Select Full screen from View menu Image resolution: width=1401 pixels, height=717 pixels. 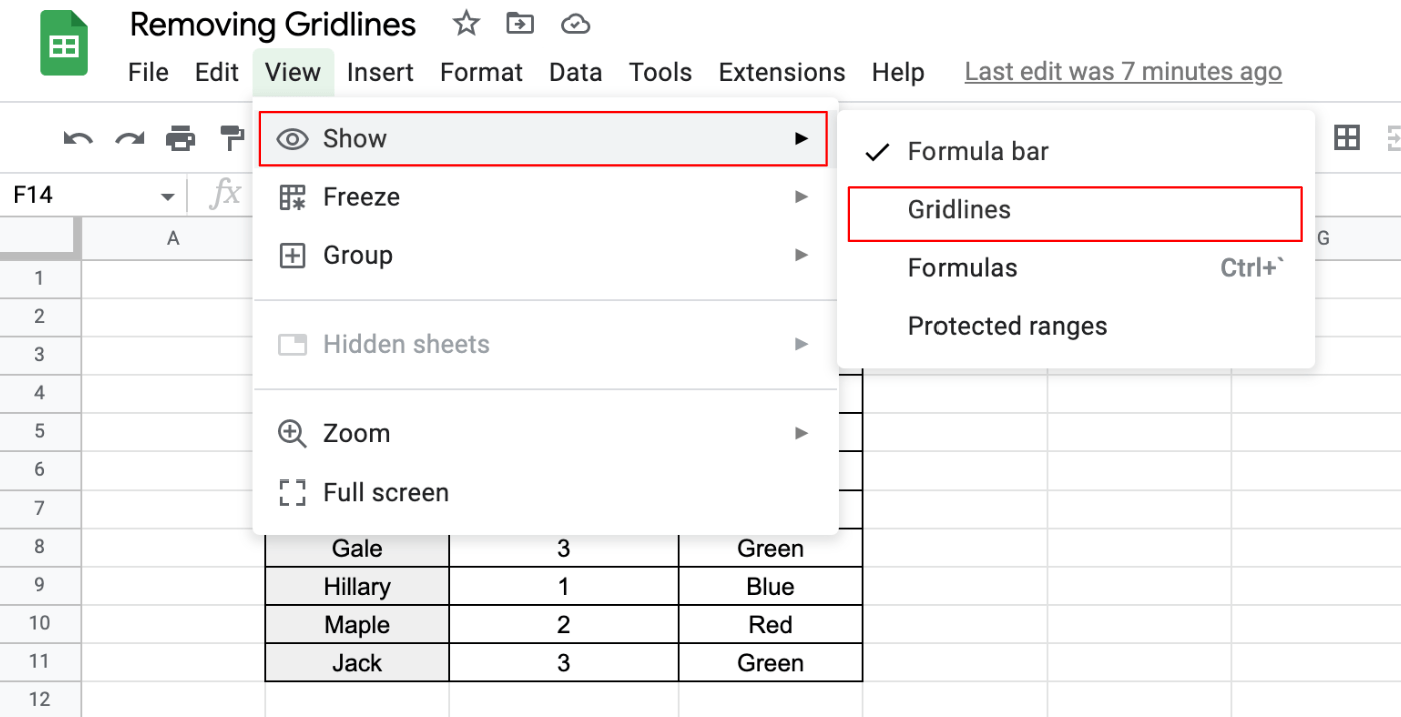385,492
